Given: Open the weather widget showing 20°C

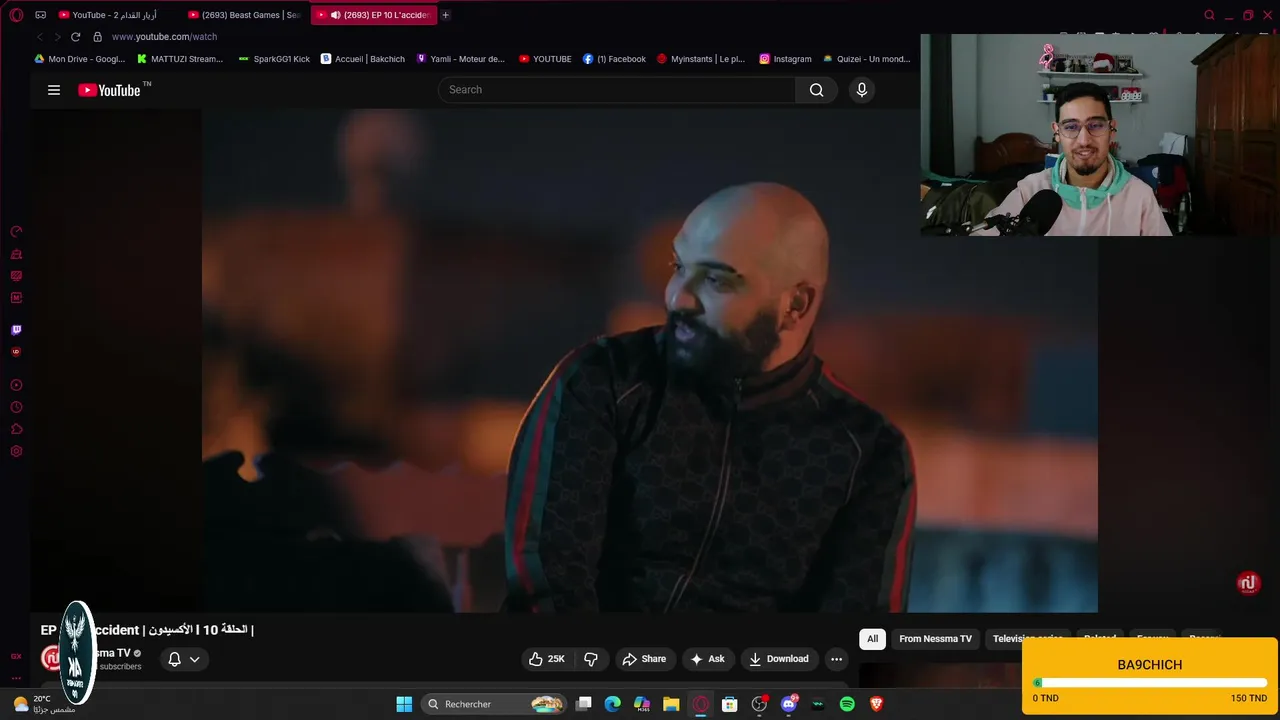Looking at the screenshot, I should point(45,704).
